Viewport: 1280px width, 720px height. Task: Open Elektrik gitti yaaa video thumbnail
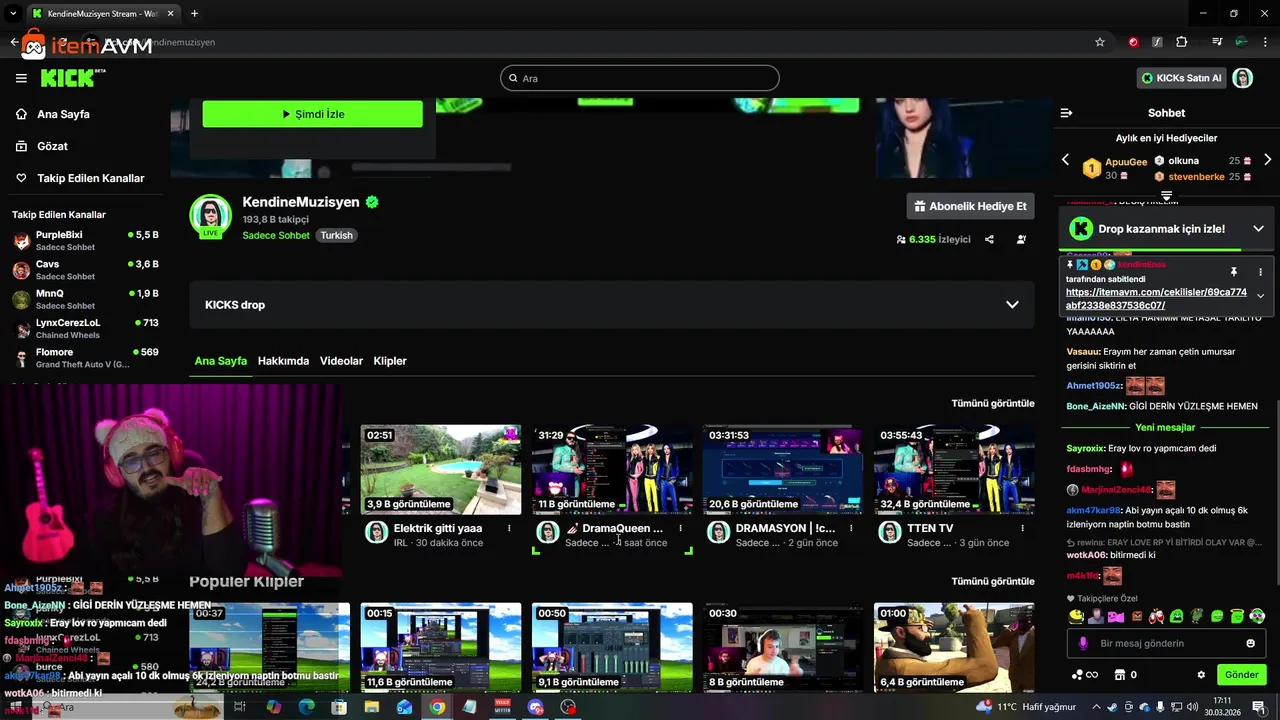click(x=441, y=470)
